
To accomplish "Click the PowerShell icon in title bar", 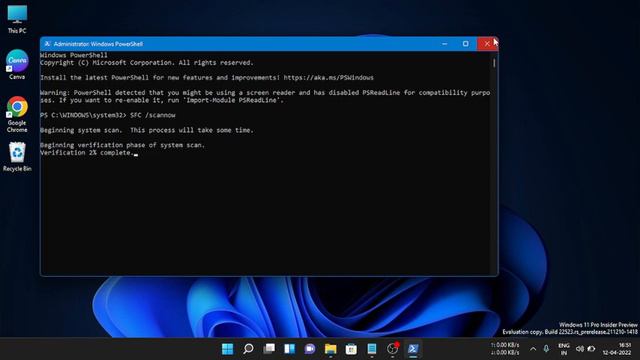I will tap(47, 44).
